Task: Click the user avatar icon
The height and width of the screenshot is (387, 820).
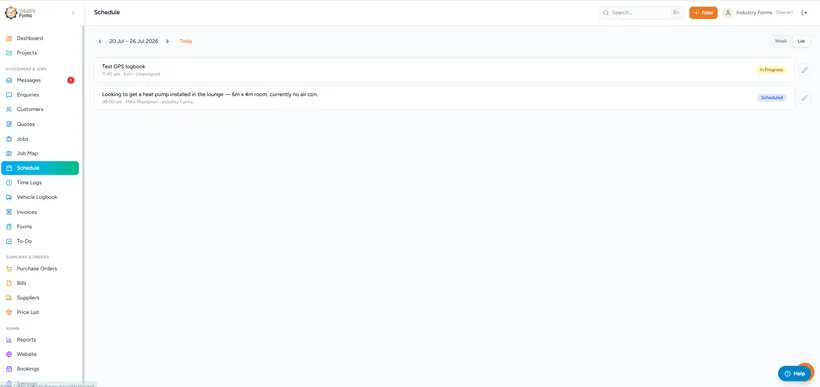Action: [x=727, y=13]
